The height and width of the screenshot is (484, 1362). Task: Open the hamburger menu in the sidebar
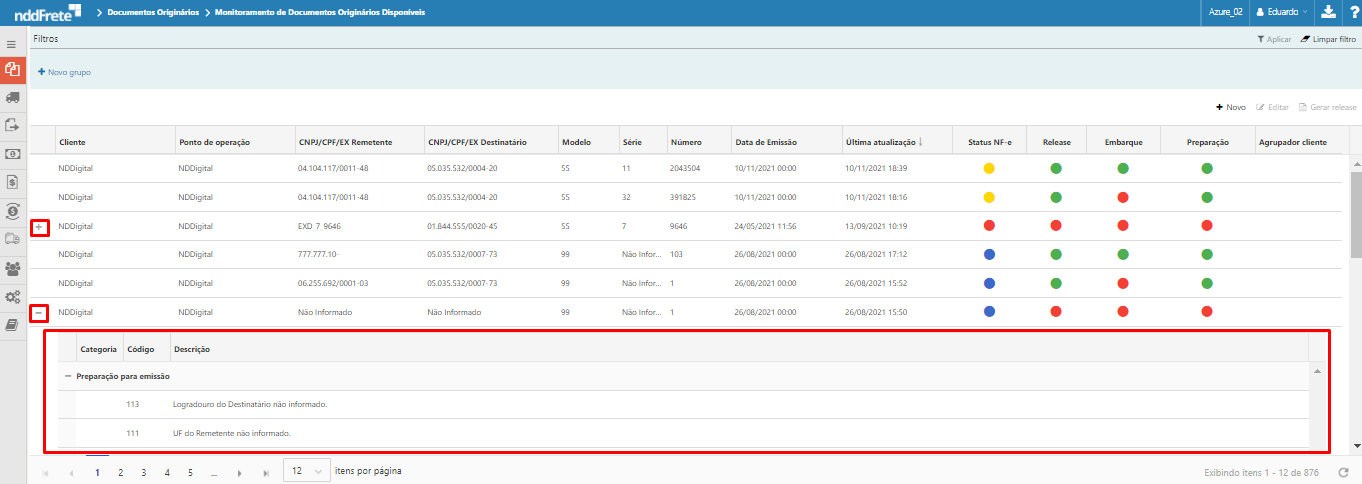click(x=12, y=45)
